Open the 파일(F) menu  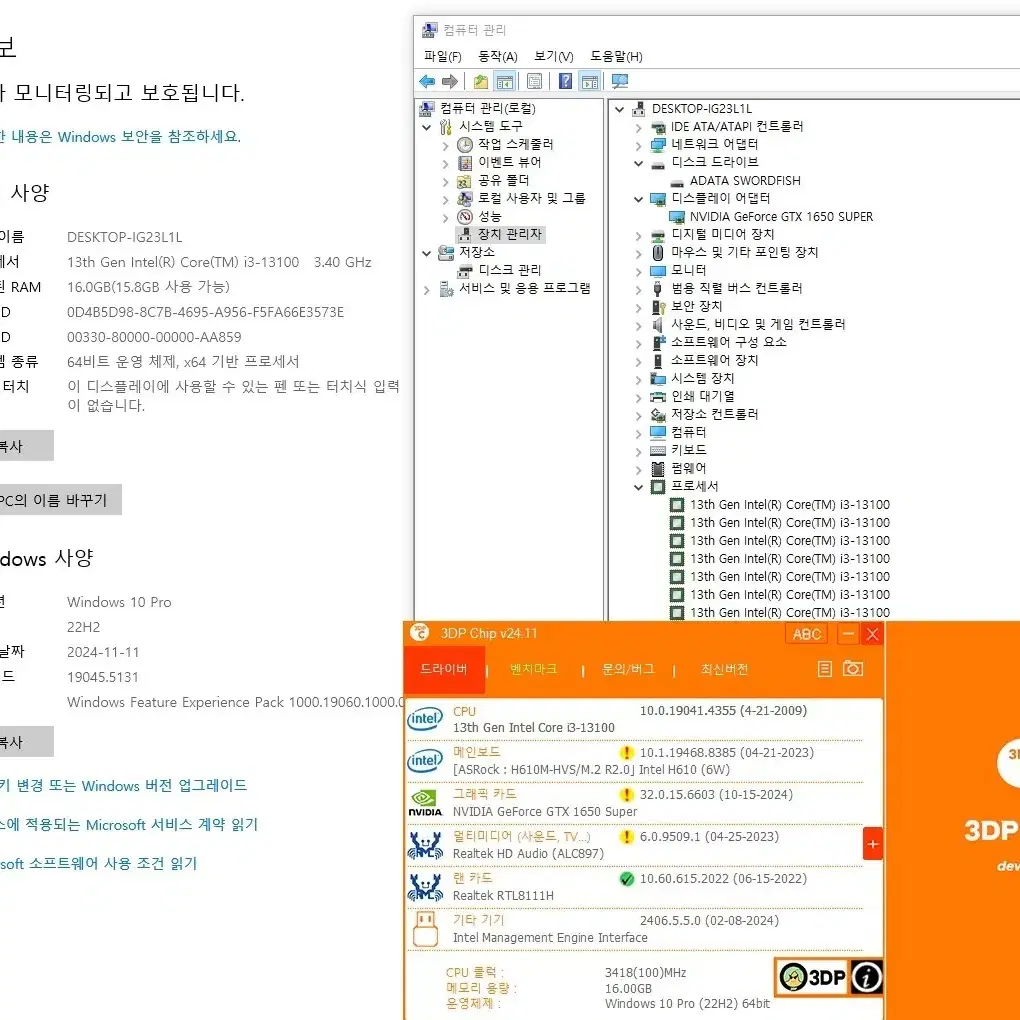tap(442, 57)
